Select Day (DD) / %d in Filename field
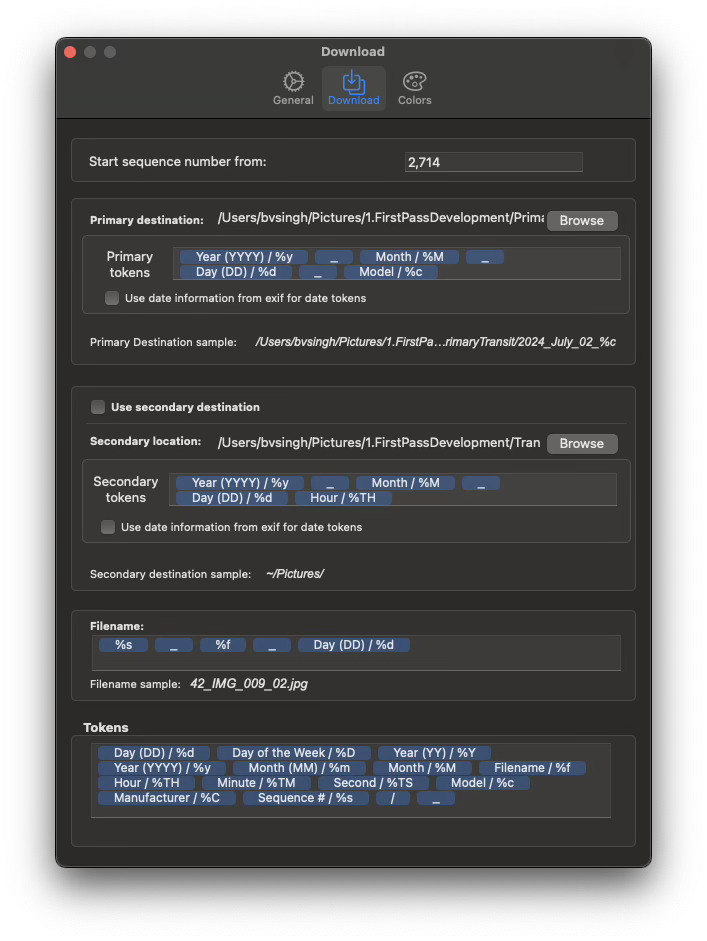707x941 pixels. coord(354,645)
